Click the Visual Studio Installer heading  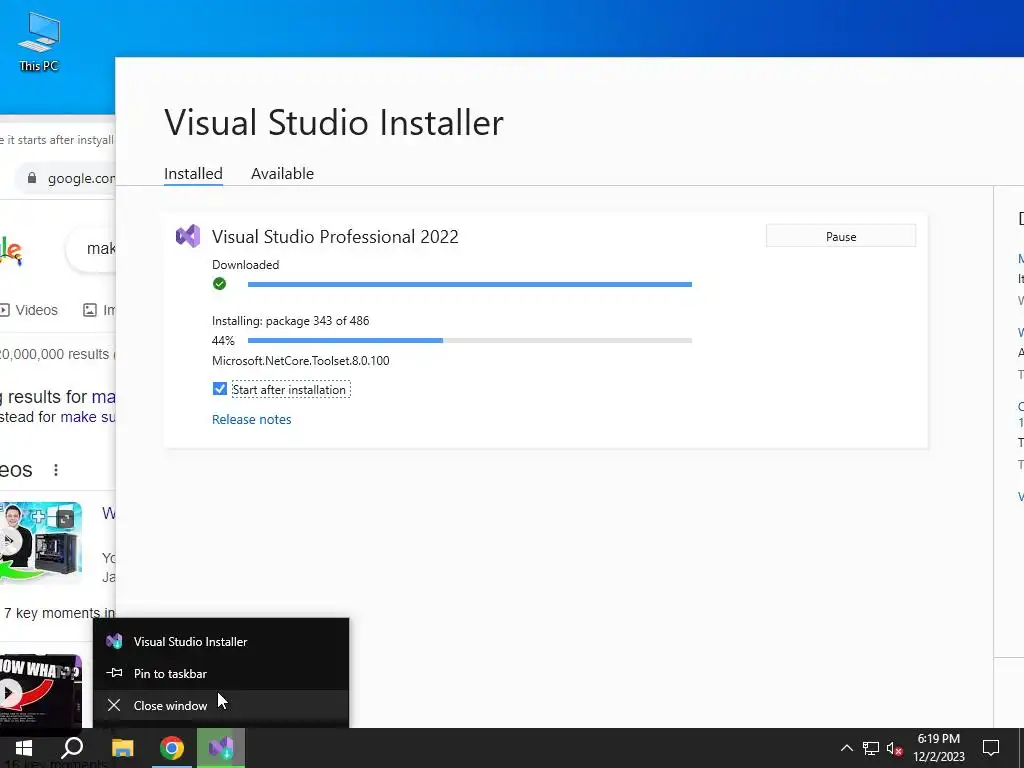click(x=334, y=123)
